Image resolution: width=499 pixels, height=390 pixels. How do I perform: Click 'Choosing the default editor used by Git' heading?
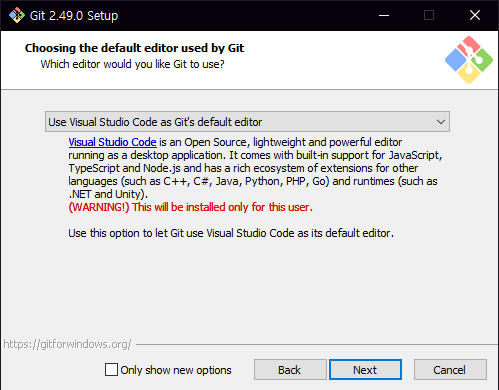tap(134, 48)
